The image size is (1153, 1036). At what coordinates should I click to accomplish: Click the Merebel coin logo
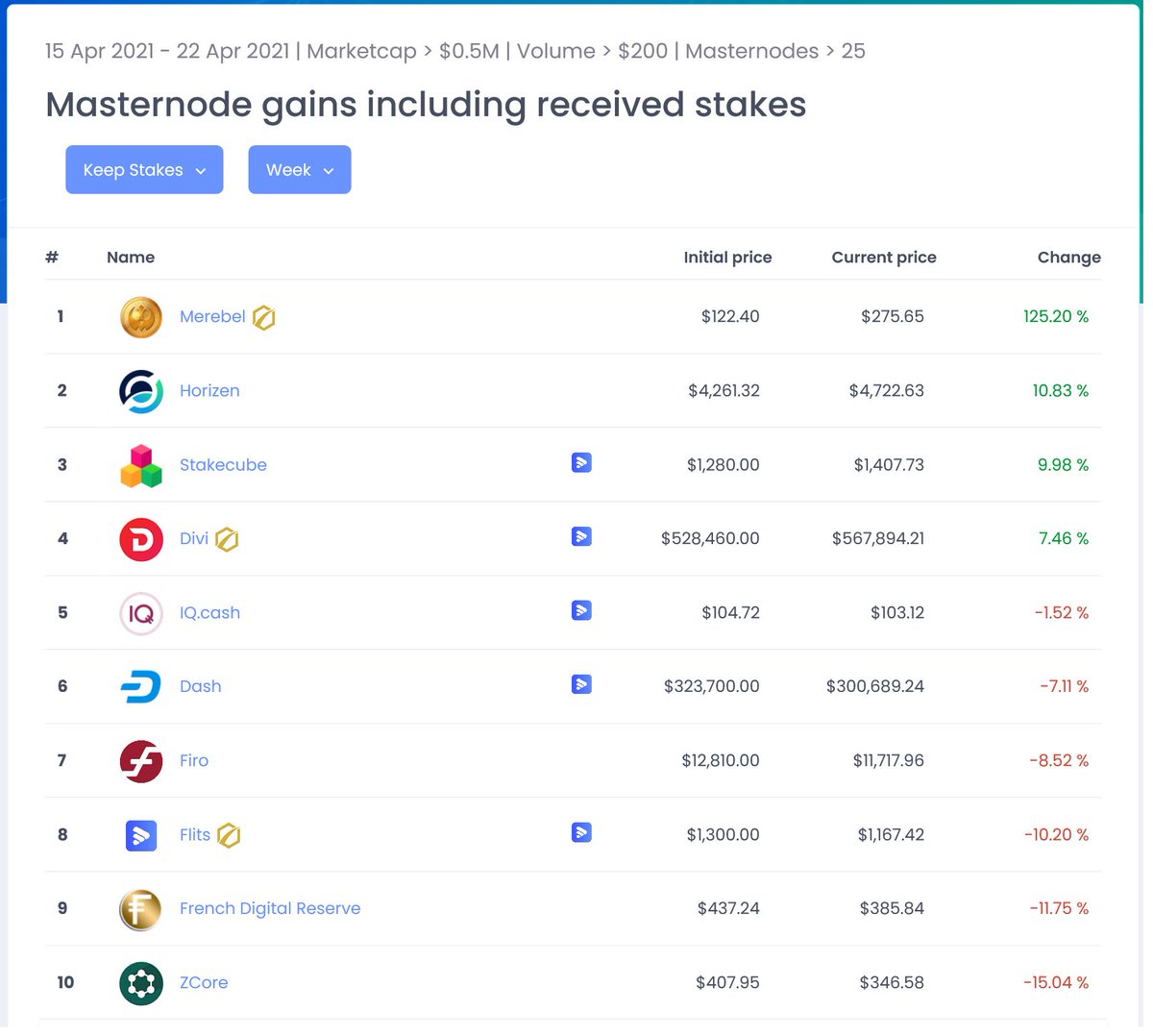coord(141,317)
